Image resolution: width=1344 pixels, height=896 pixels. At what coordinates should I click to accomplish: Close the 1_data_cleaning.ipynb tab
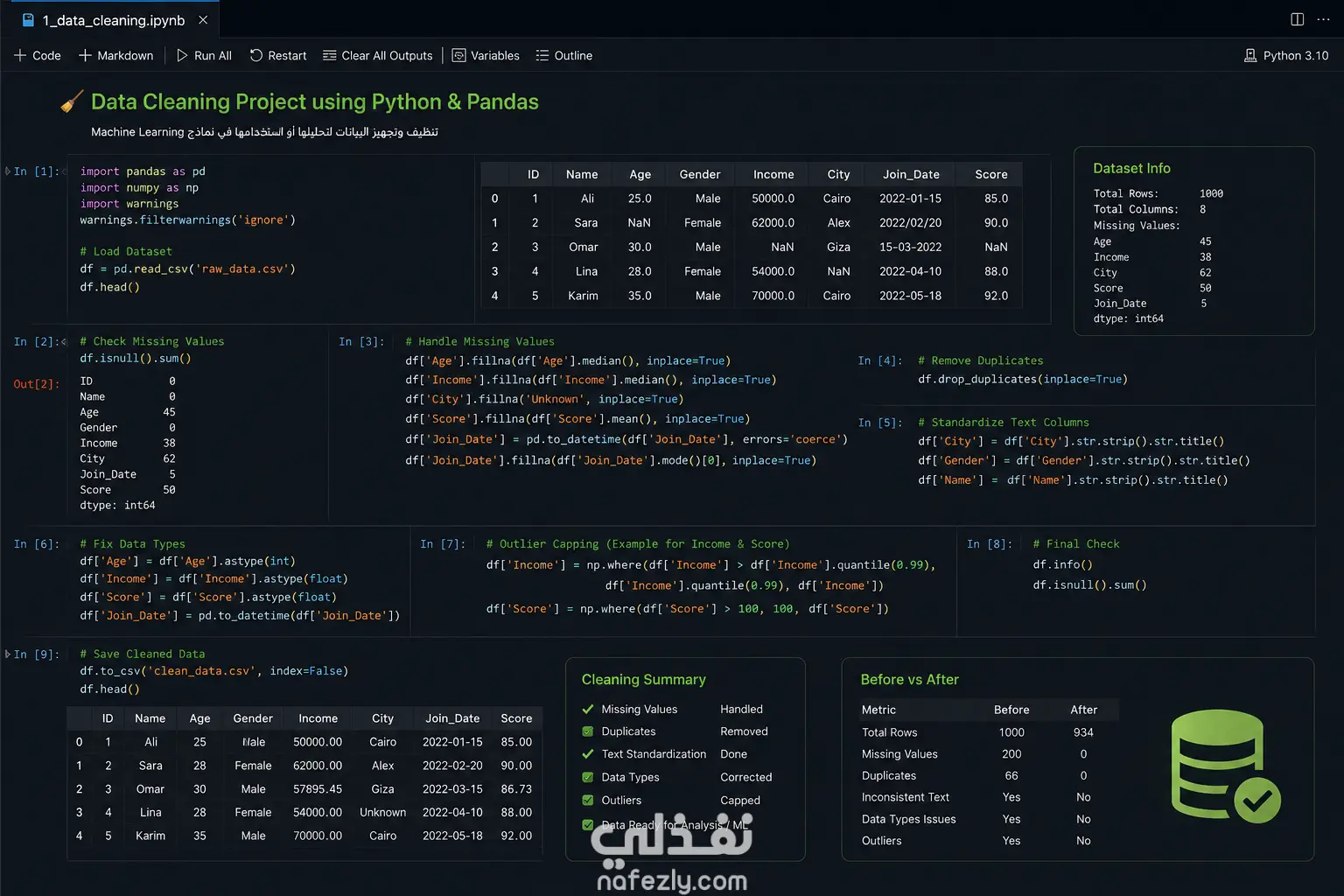point(203,19)
